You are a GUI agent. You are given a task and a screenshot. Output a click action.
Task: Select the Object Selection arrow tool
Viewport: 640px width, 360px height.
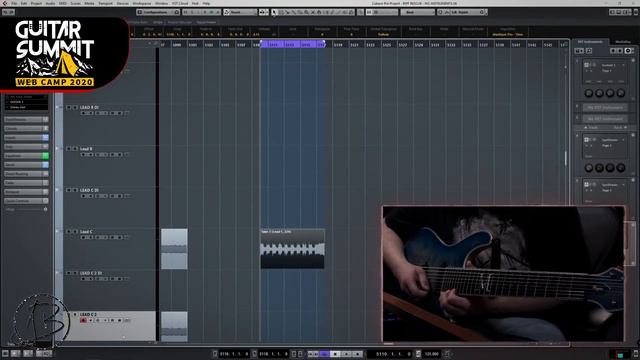pos(274,12)
